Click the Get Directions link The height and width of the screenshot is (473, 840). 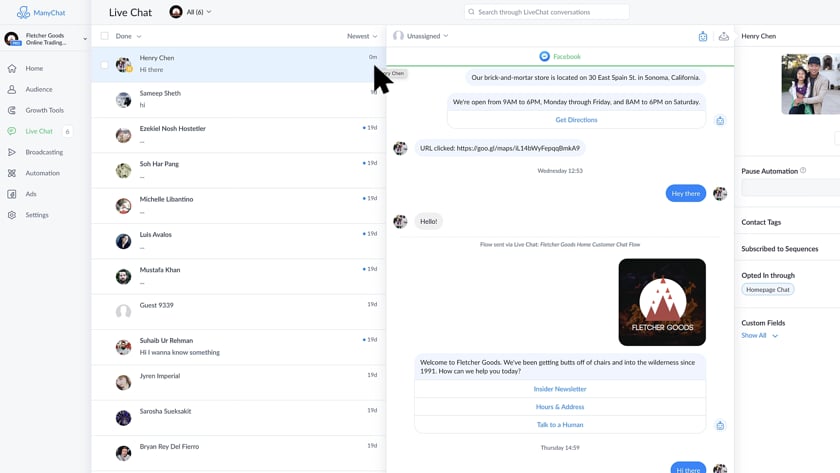(x=576, y=120)
